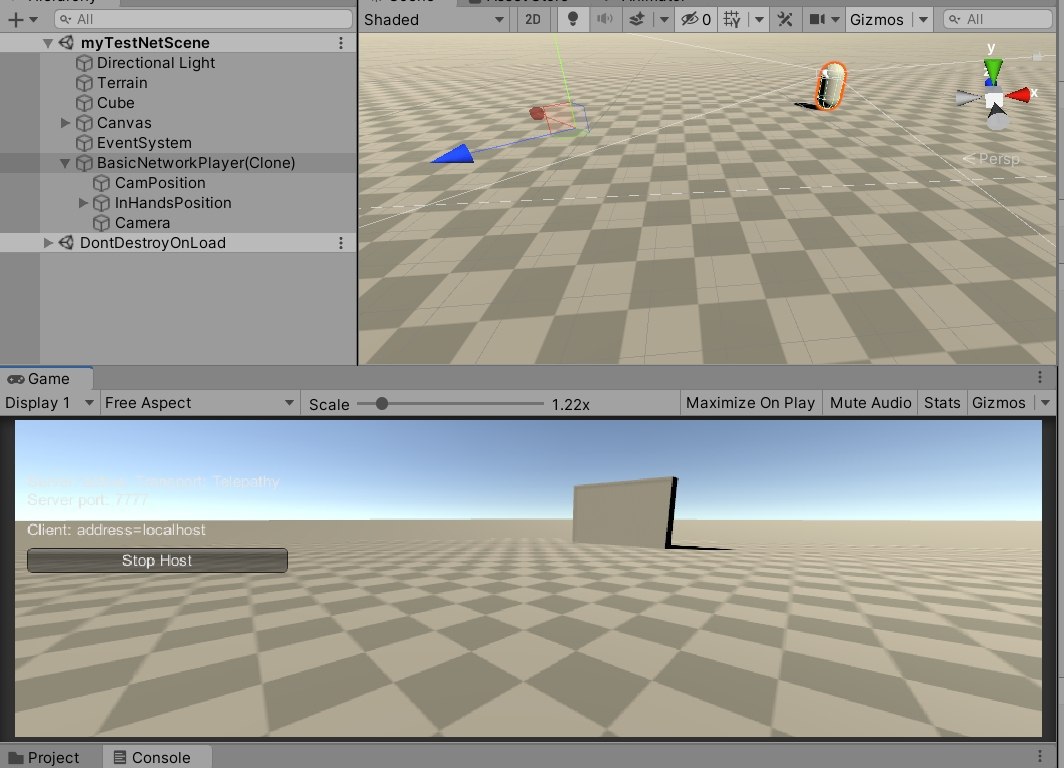Expand the InHandsPosition object

click(x=83, y=203)
